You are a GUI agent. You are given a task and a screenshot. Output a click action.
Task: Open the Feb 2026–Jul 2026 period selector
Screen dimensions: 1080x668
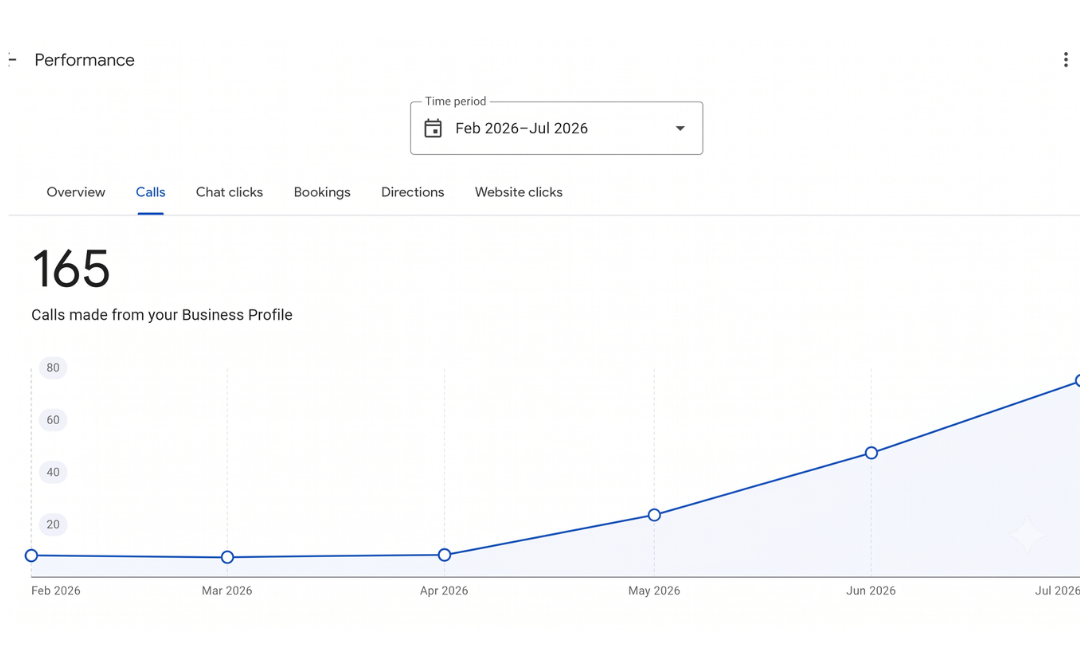pyautogui.click(x=557, y=128)
